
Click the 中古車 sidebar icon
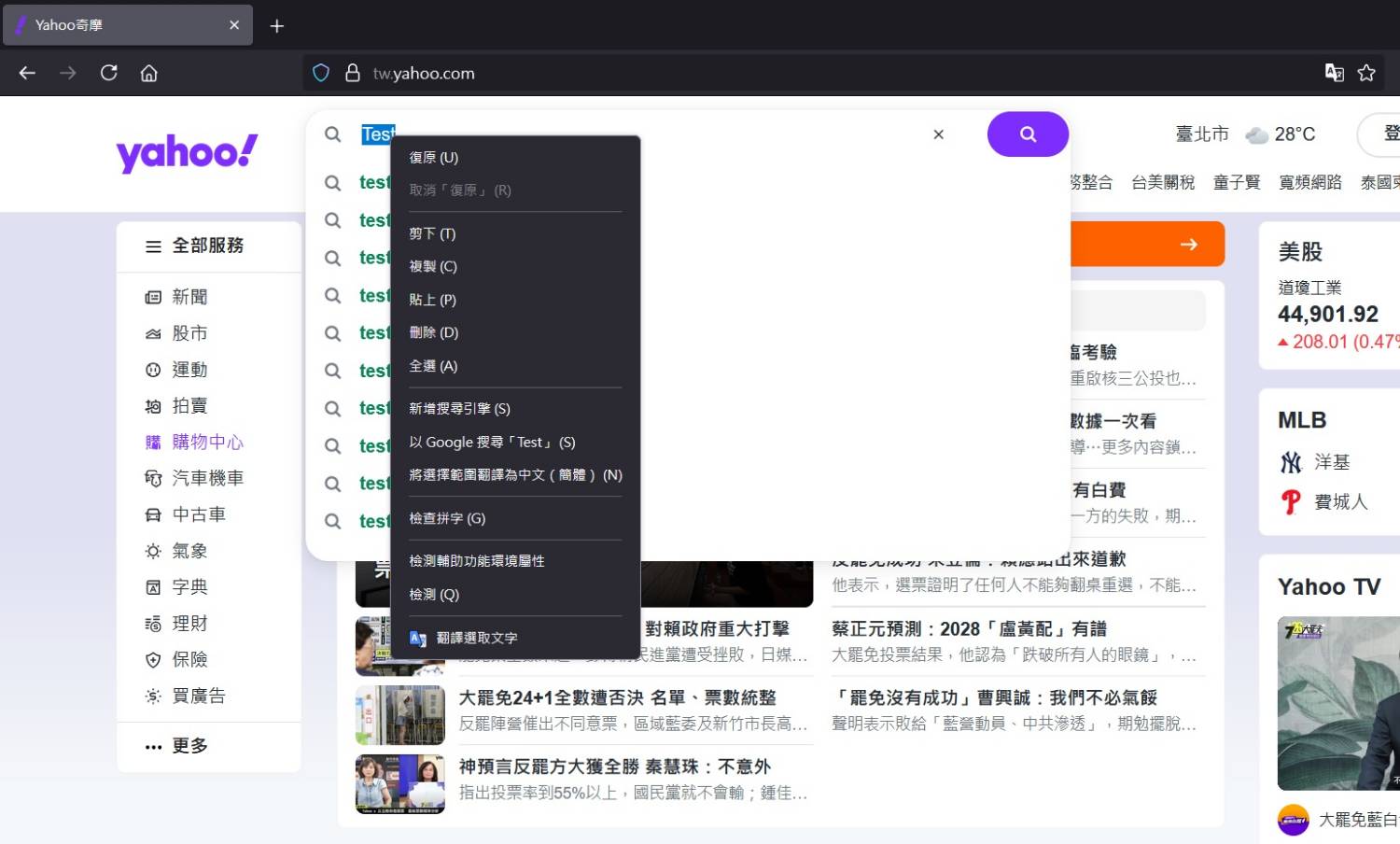(x=153, y=514)
